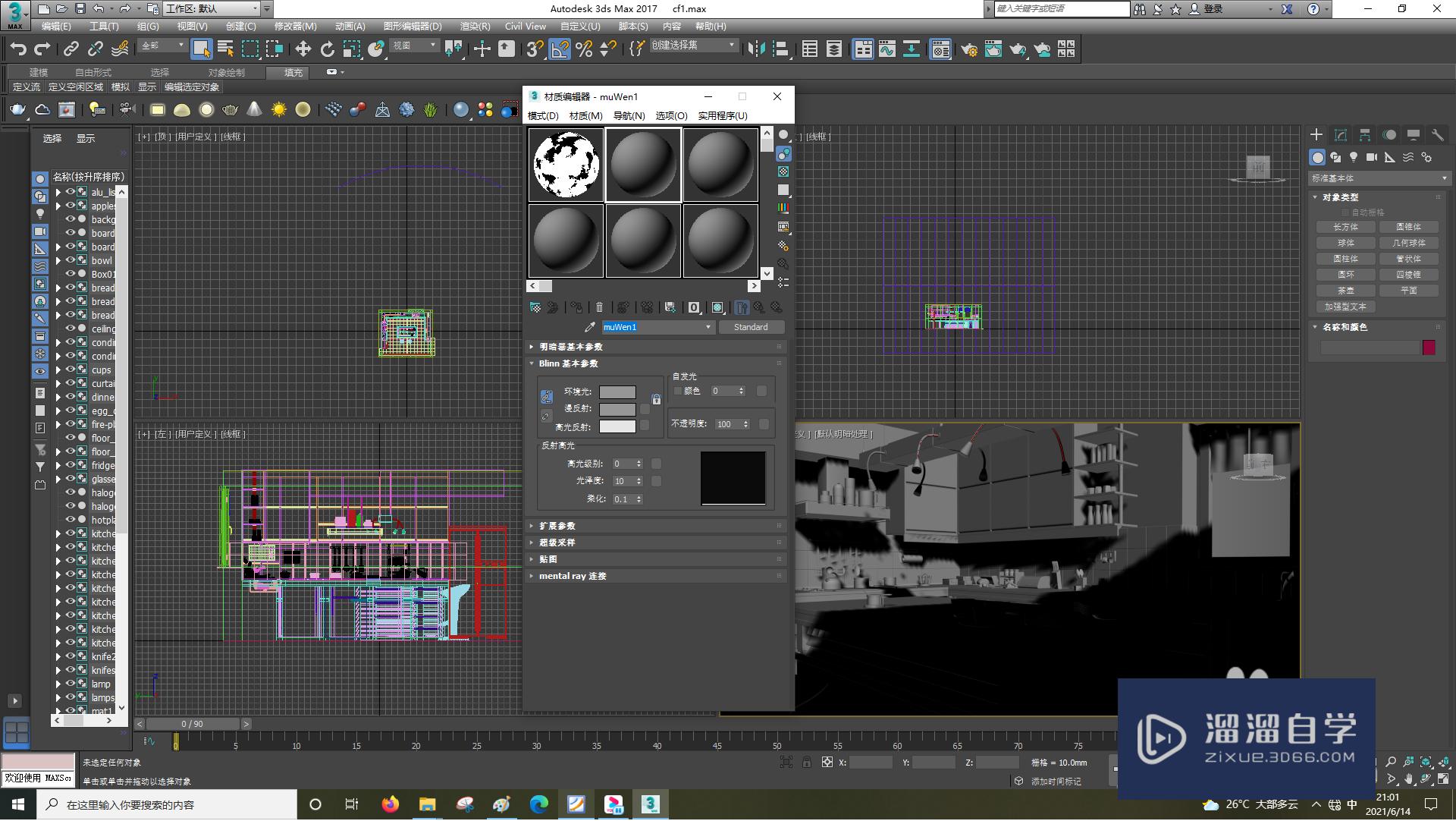The height and width of the screenshot is (821, 1456).
Task: Open Hierarchy panel tab icon
Action: (x=1365, y=134)
